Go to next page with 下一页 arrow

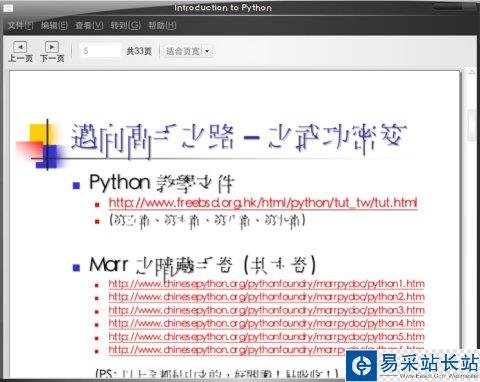[x=52, y=51]
